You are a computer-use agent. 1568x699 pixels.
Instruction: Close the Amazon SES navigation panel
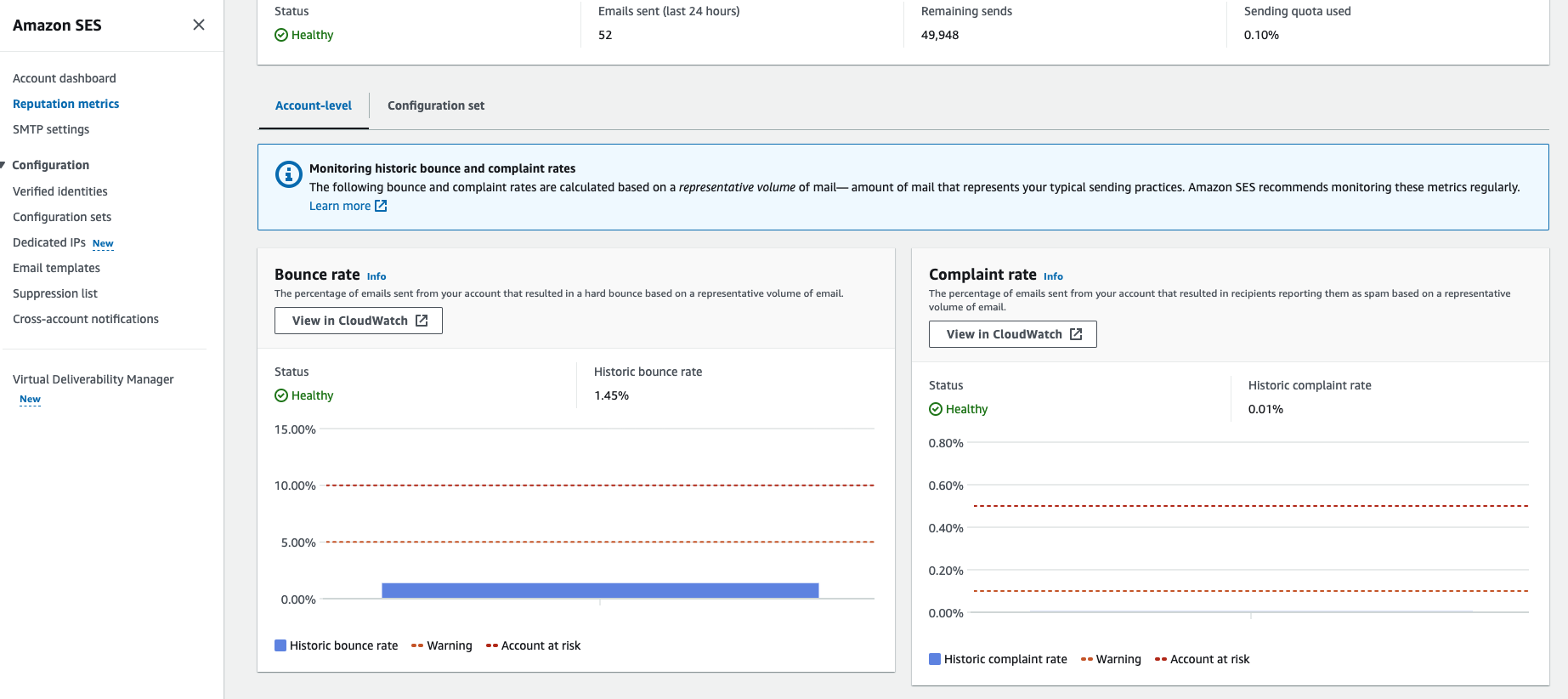199,25
